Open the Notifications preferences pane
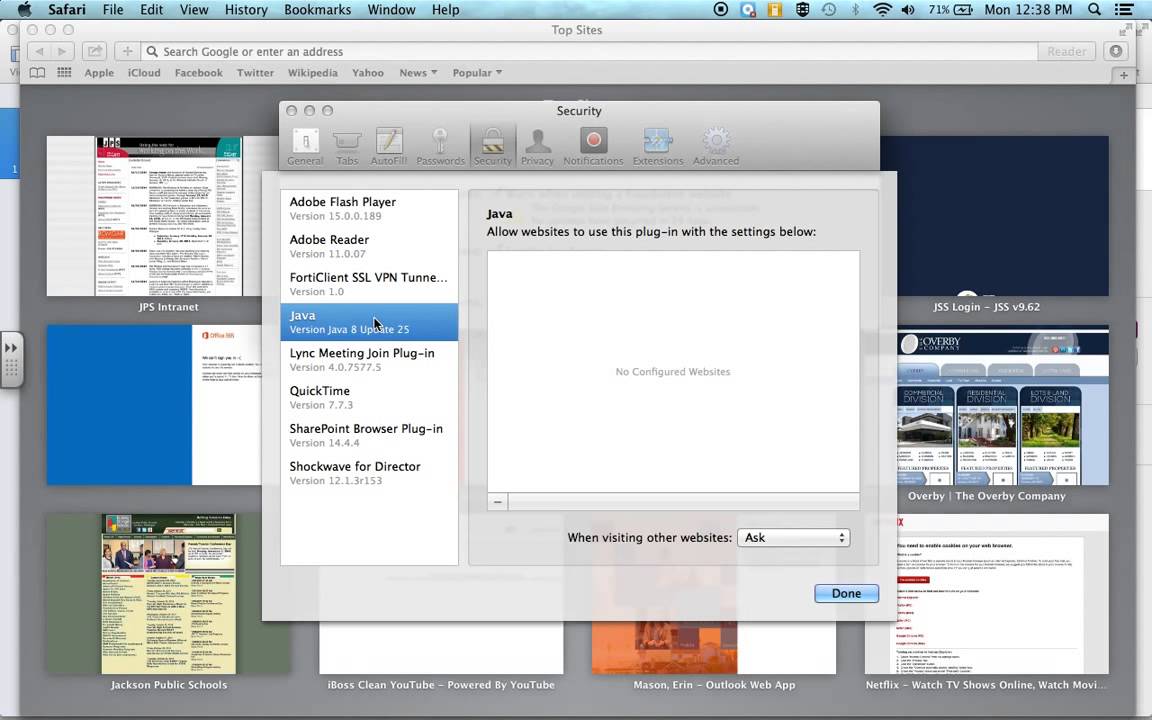Screen dimensions: 1152x720 click(593, 146)
